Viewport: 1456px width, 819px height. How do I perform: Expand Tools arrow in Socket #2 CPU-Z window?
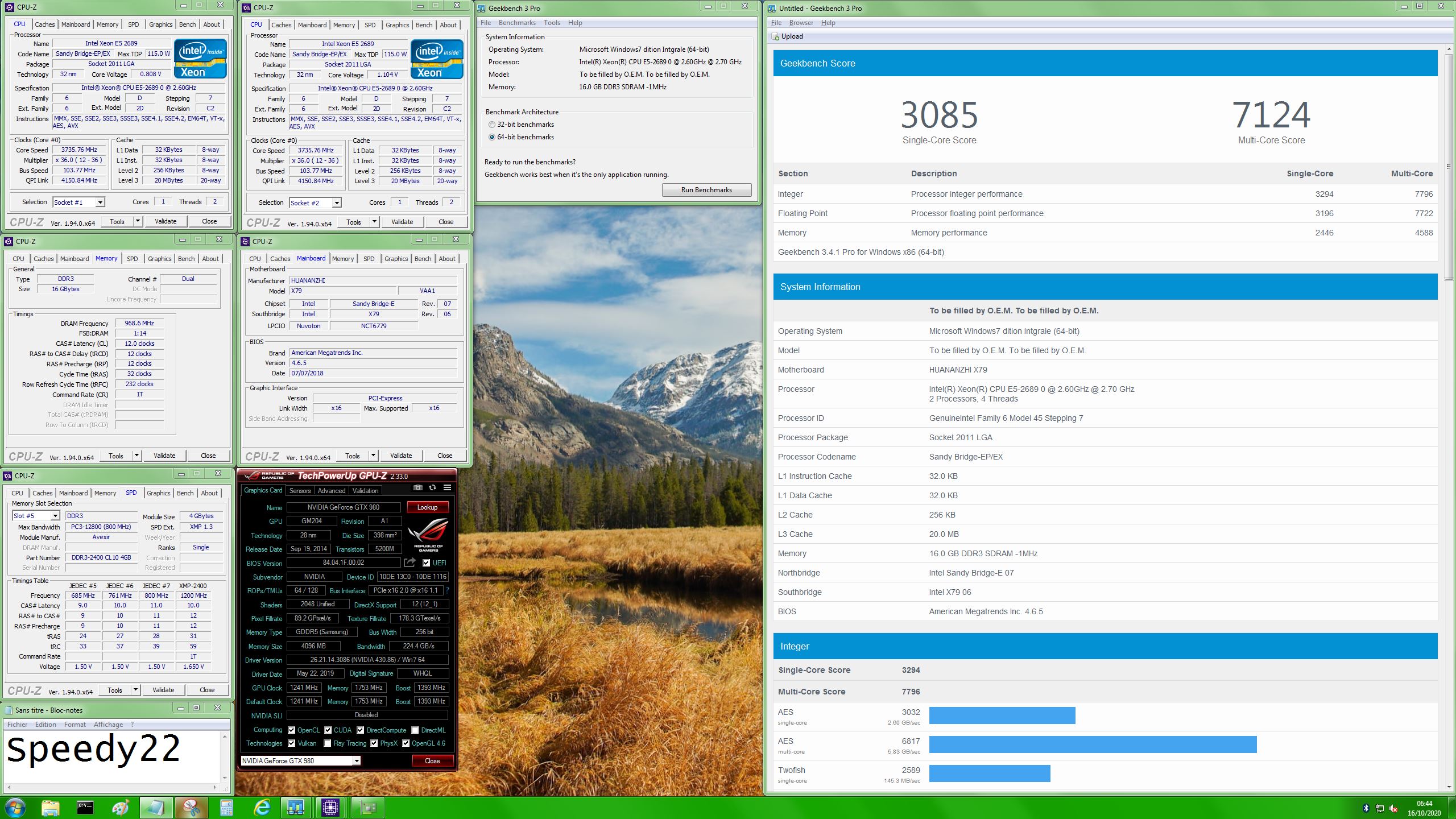click(374, 222)
